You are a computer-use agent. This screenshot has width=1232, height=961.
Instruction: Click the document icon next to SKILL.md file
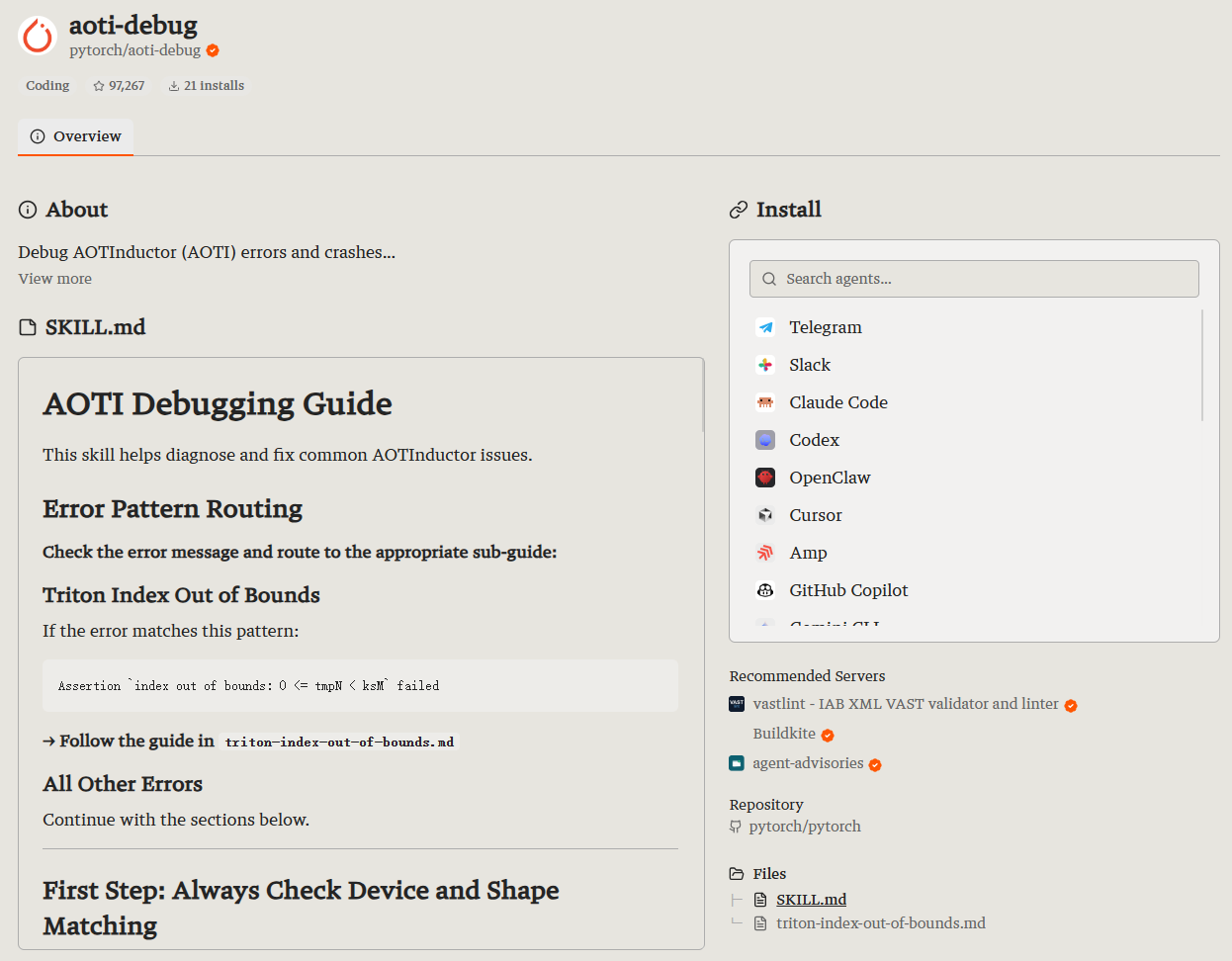click(x=760, y=900)
